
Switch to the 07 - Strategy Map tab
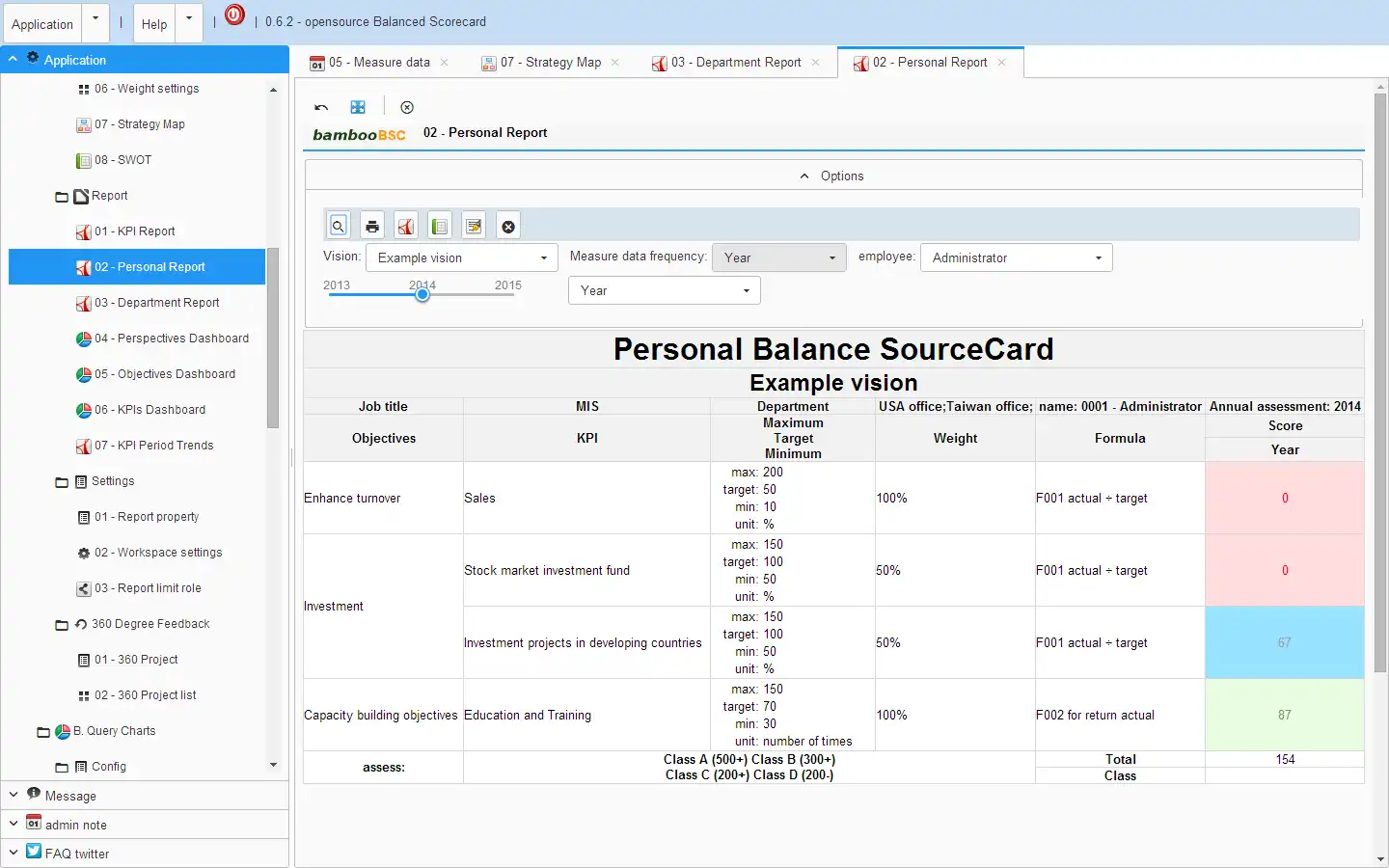[550, 63]
